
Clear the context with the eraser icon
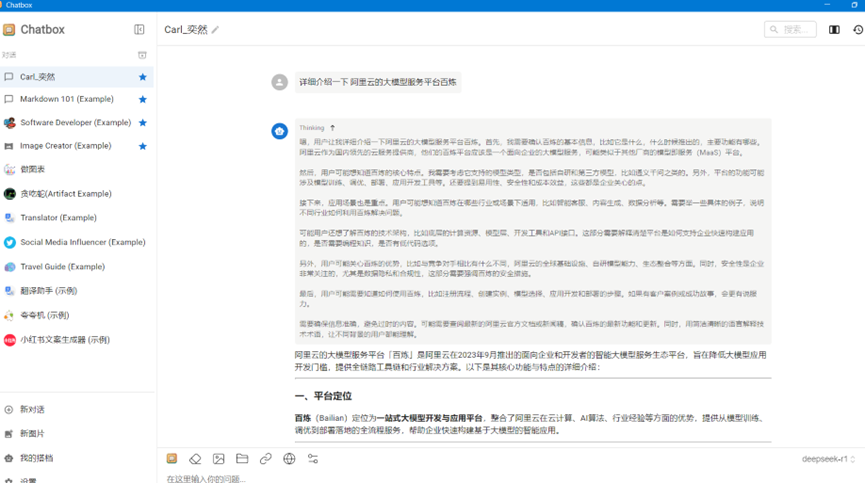click(x=195, y=459)
